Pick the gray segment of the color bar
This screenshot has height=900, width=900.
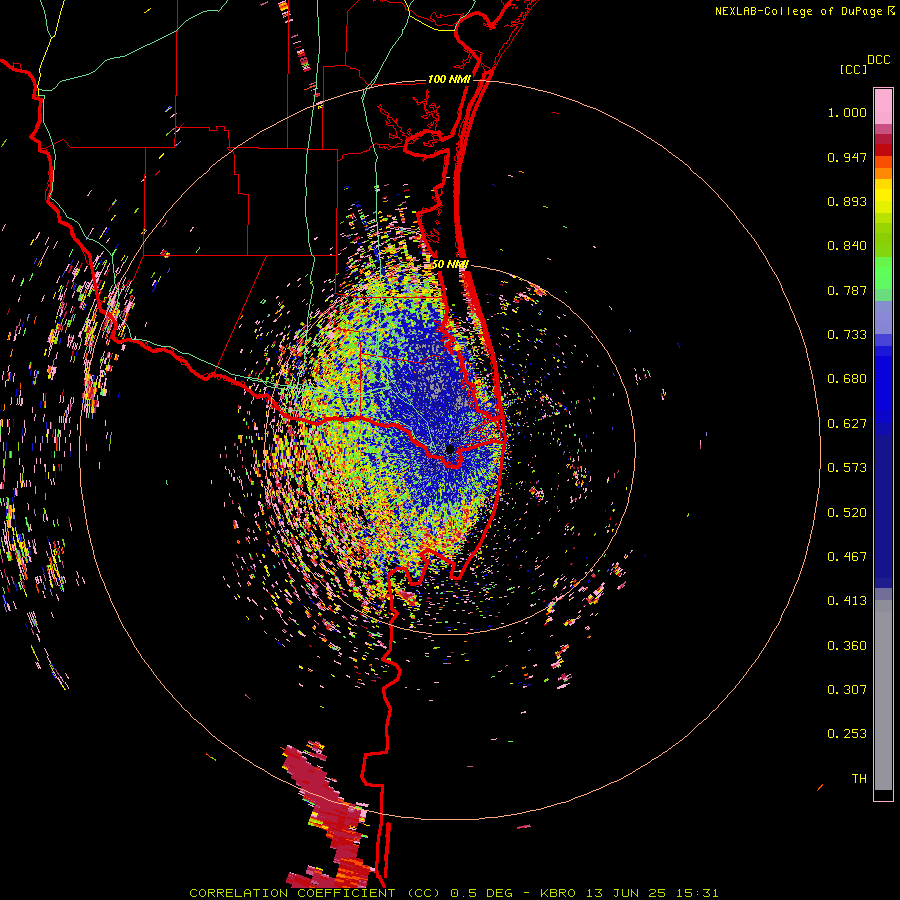pos(883,695)
